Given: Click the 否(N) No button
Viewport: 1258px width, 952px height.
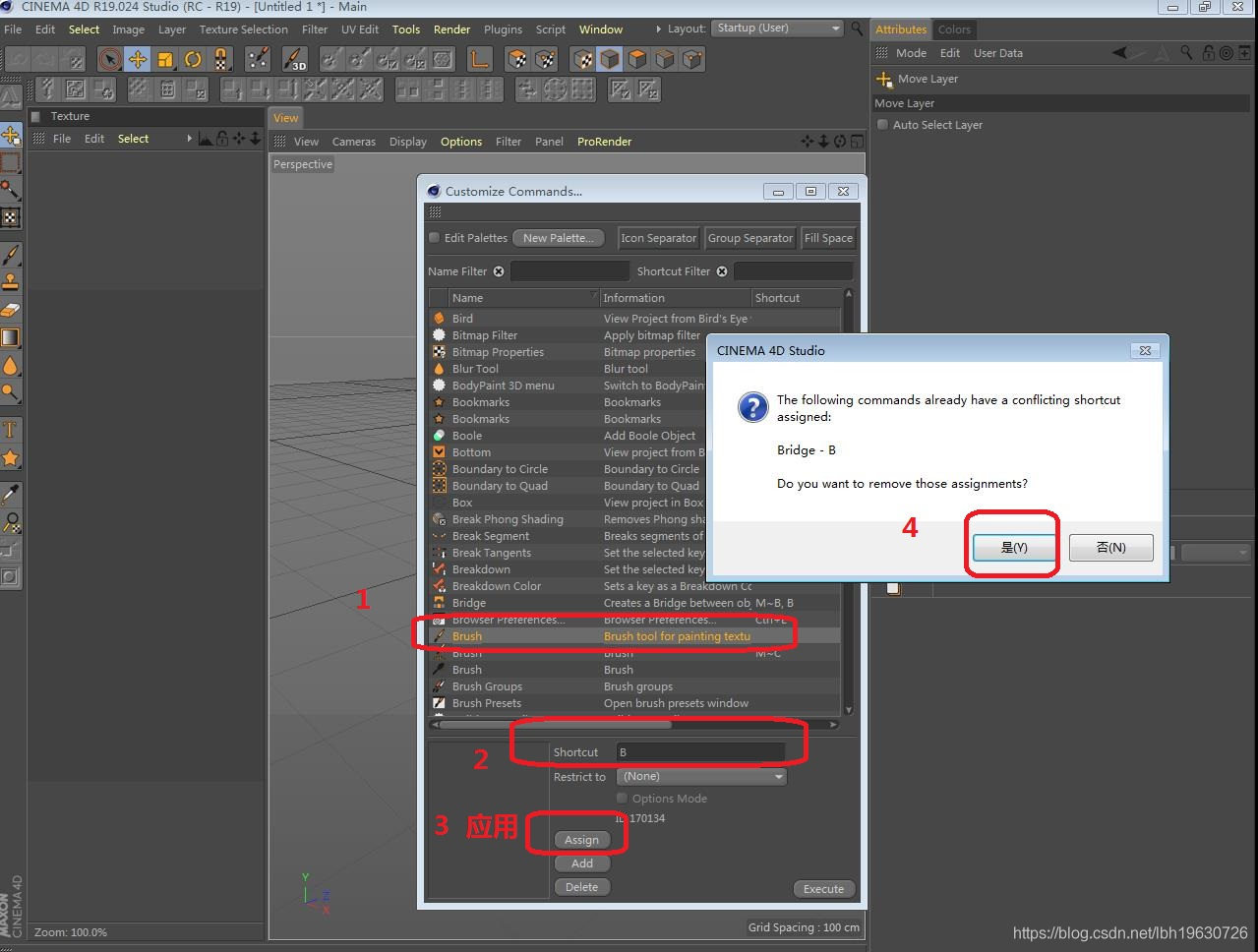Looking at the screenshot, I should 1110,548.
